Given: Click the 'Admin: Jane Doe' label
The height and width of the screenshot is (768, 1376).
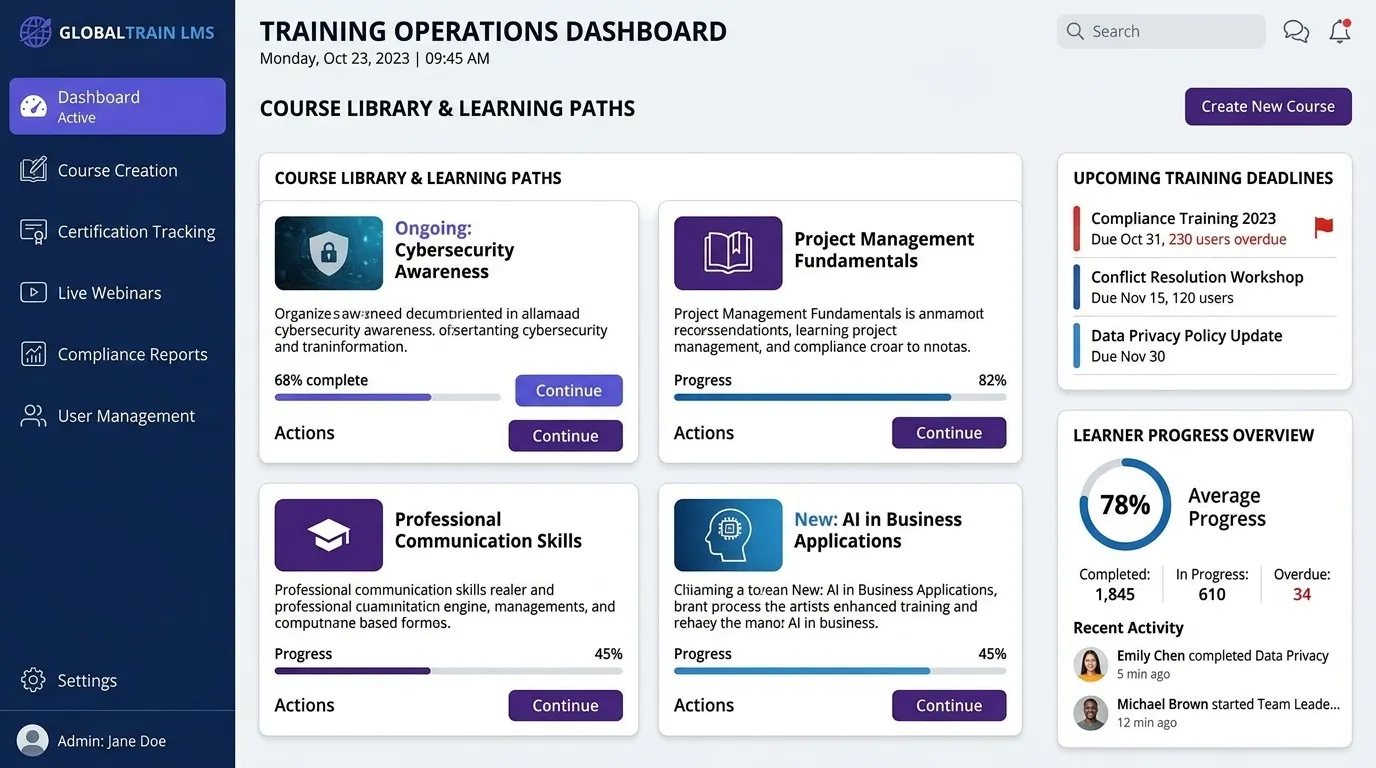Looking at the screenshot, I should [x=112, y=741].
